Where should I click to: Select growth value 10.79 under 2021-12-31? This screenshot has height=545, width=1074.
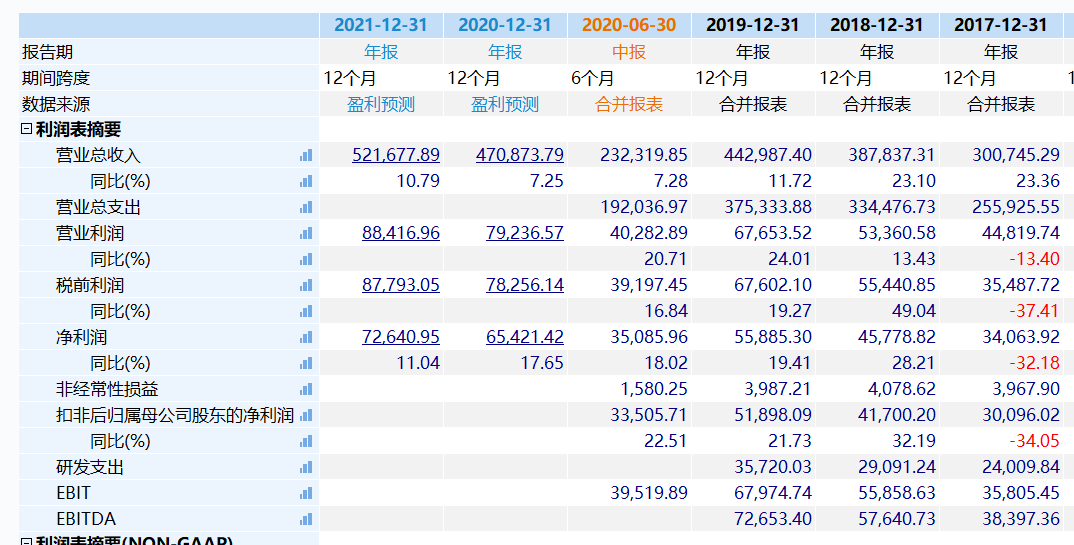pos(418,181)
